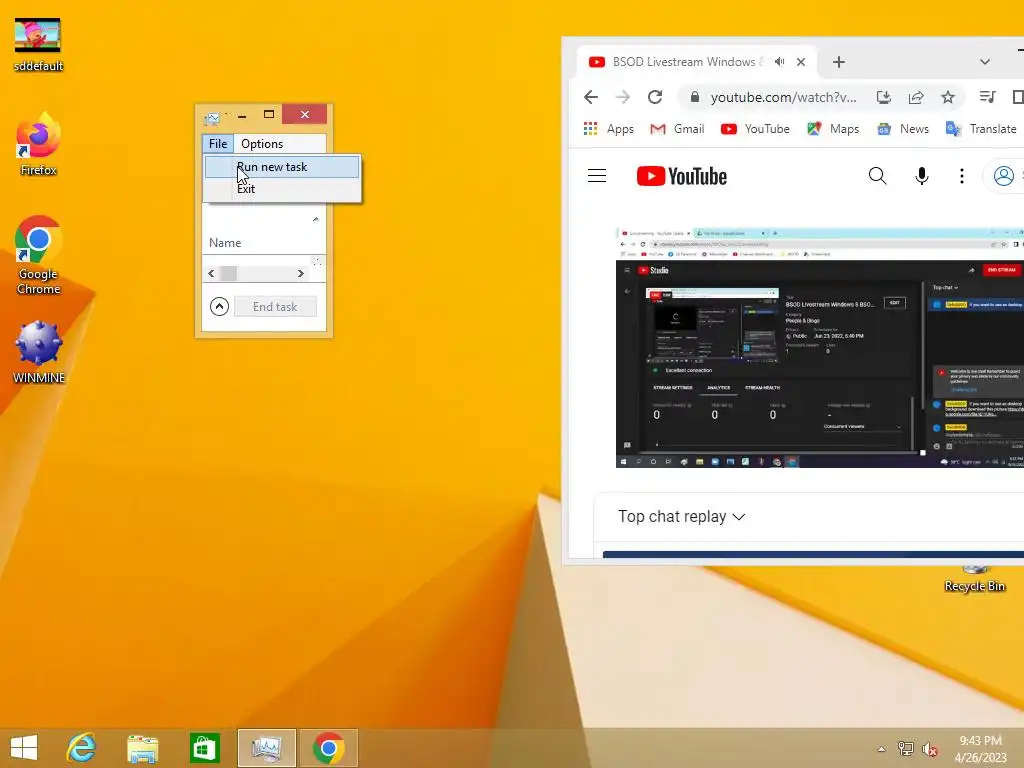
Task: Open File Explorer from taskbar
Action: [142, 748]
